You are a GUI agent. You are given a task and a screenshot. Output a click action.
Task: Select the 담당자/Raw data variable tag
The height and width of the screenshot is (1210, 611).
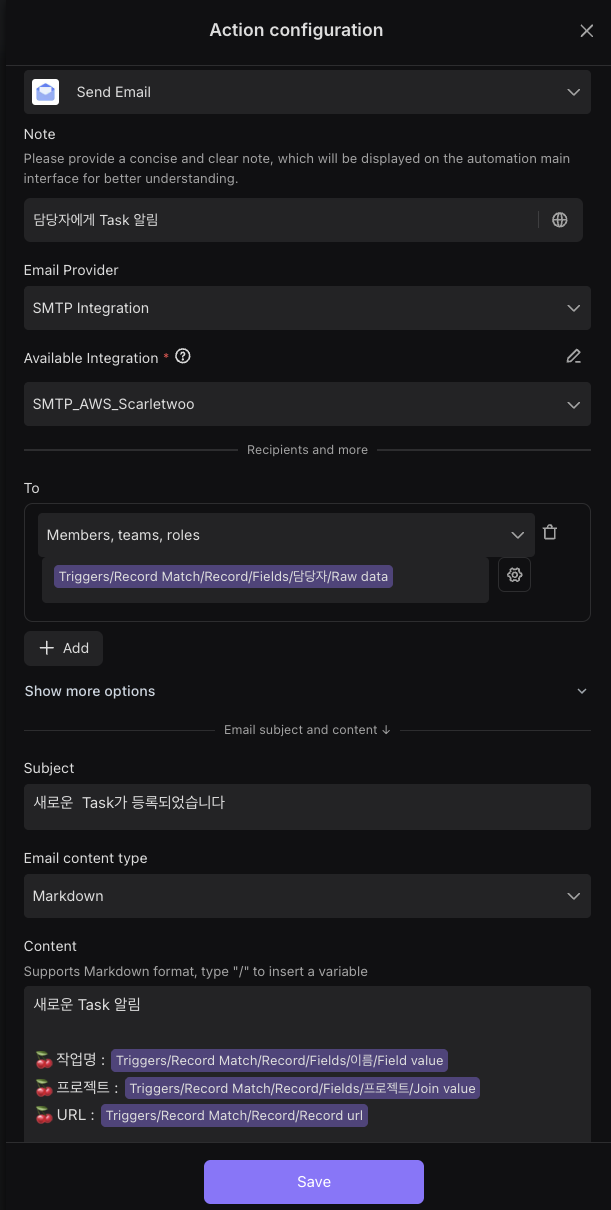(x=223, y=577)
